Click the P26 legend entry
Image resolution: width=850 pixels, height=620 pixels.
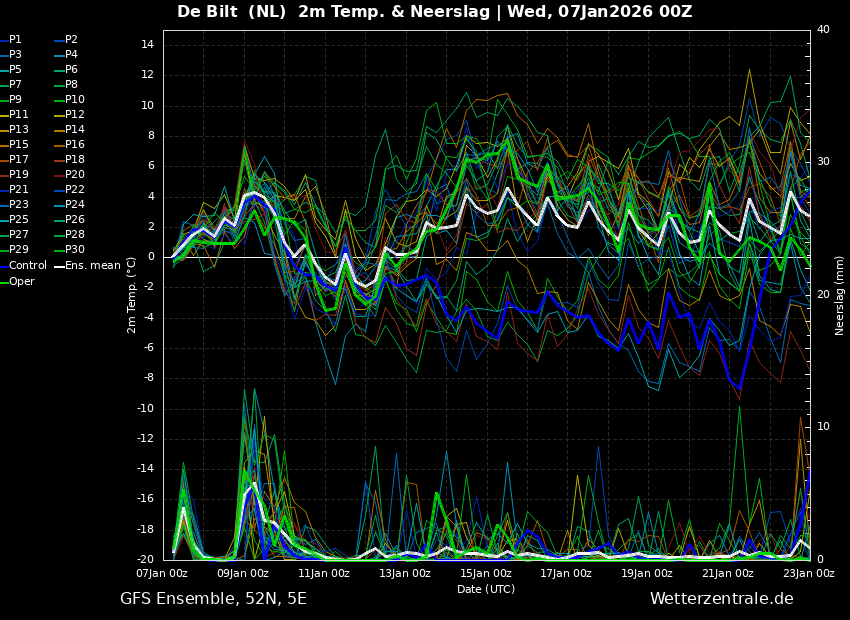(69, 219)
